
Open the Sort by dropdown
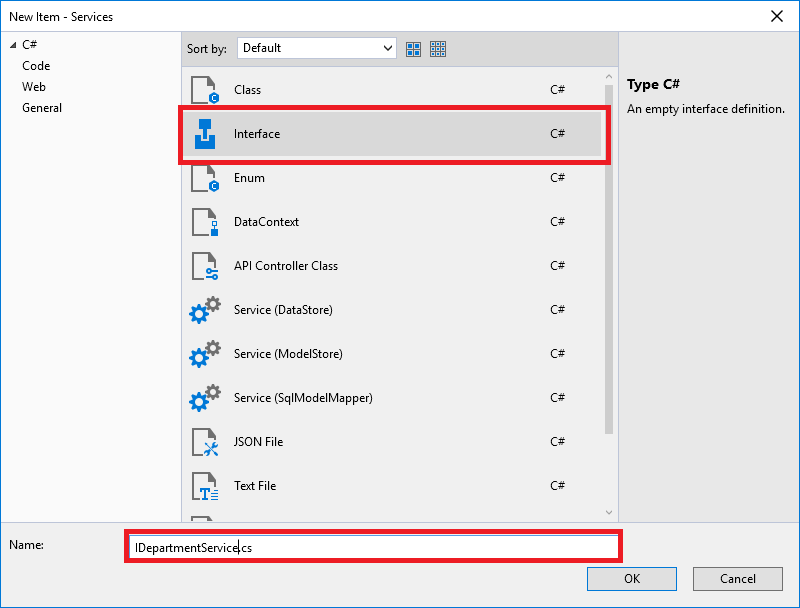point(317,48)
